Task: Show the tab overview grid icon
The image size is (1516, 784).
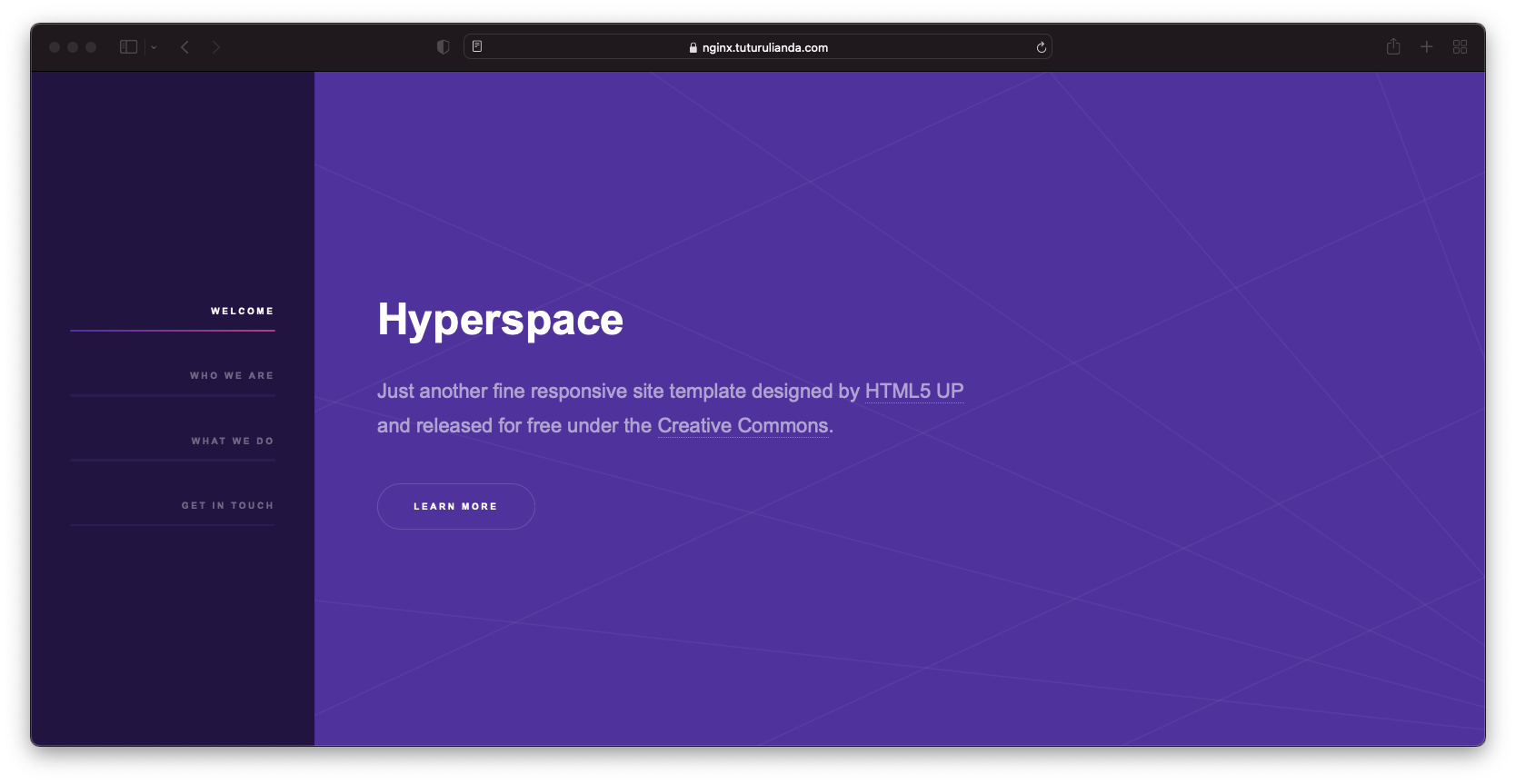Action: pyautogui.click(x=1461, y=47)
